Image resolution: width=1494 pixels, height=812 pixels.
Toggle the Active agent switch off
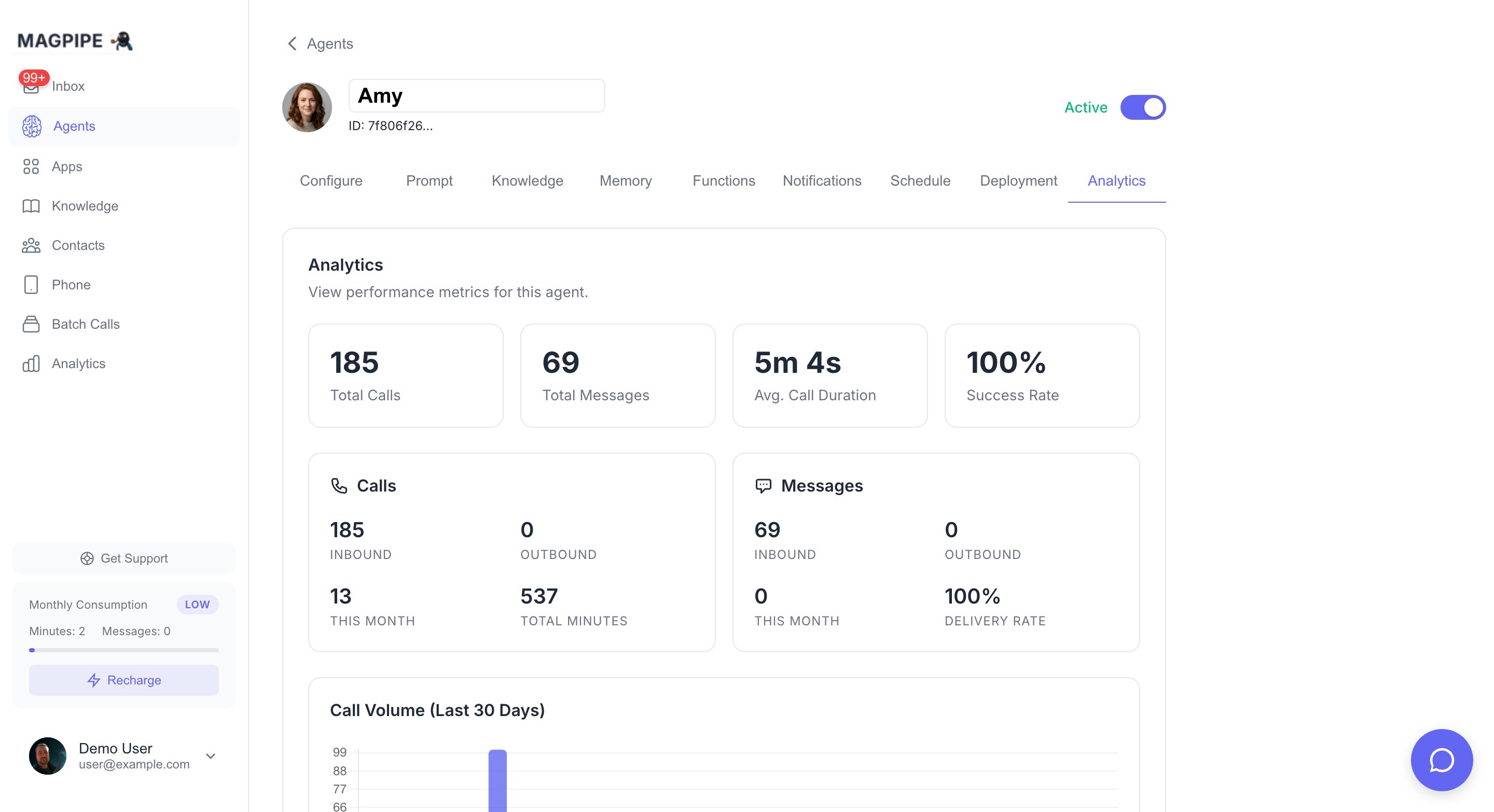[1142, 107]
